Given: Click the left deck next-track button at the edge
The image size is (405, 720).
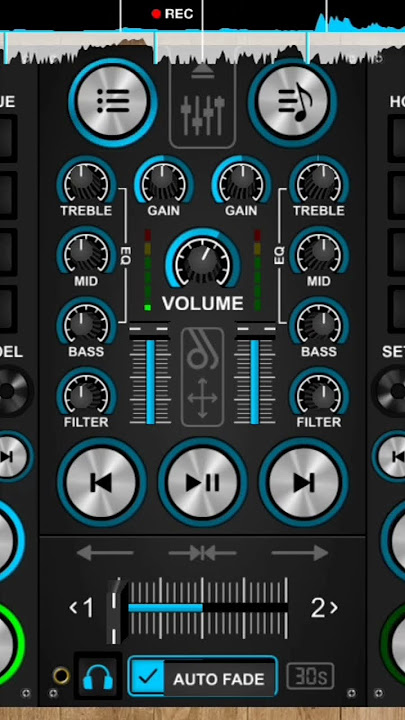Looking at the screenshot, I should click(x=8, y=456).
